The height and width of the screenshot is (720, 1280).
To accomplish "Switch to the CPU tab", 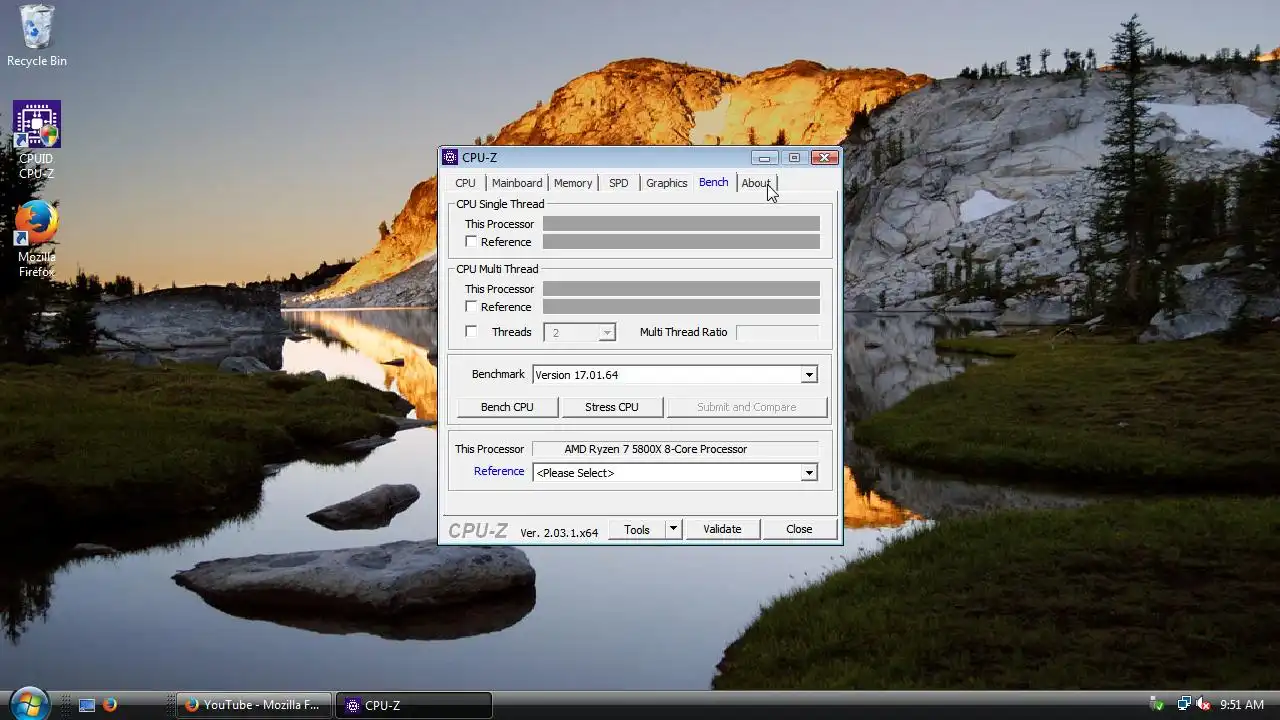I will point(466,183).
